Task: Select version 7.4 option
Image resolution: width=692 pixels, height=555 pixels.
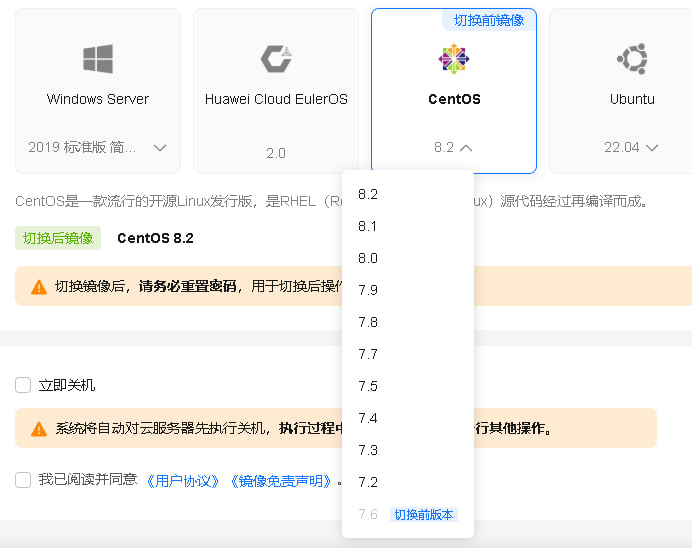Action: click(408, 418)
